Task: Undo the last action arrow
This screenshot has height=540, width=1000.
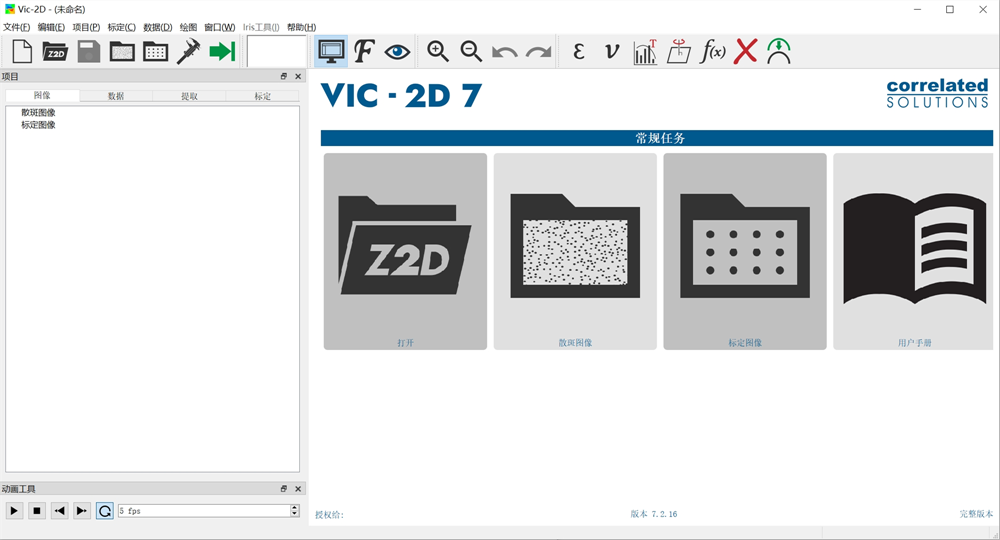Action: tap(504, 52)
